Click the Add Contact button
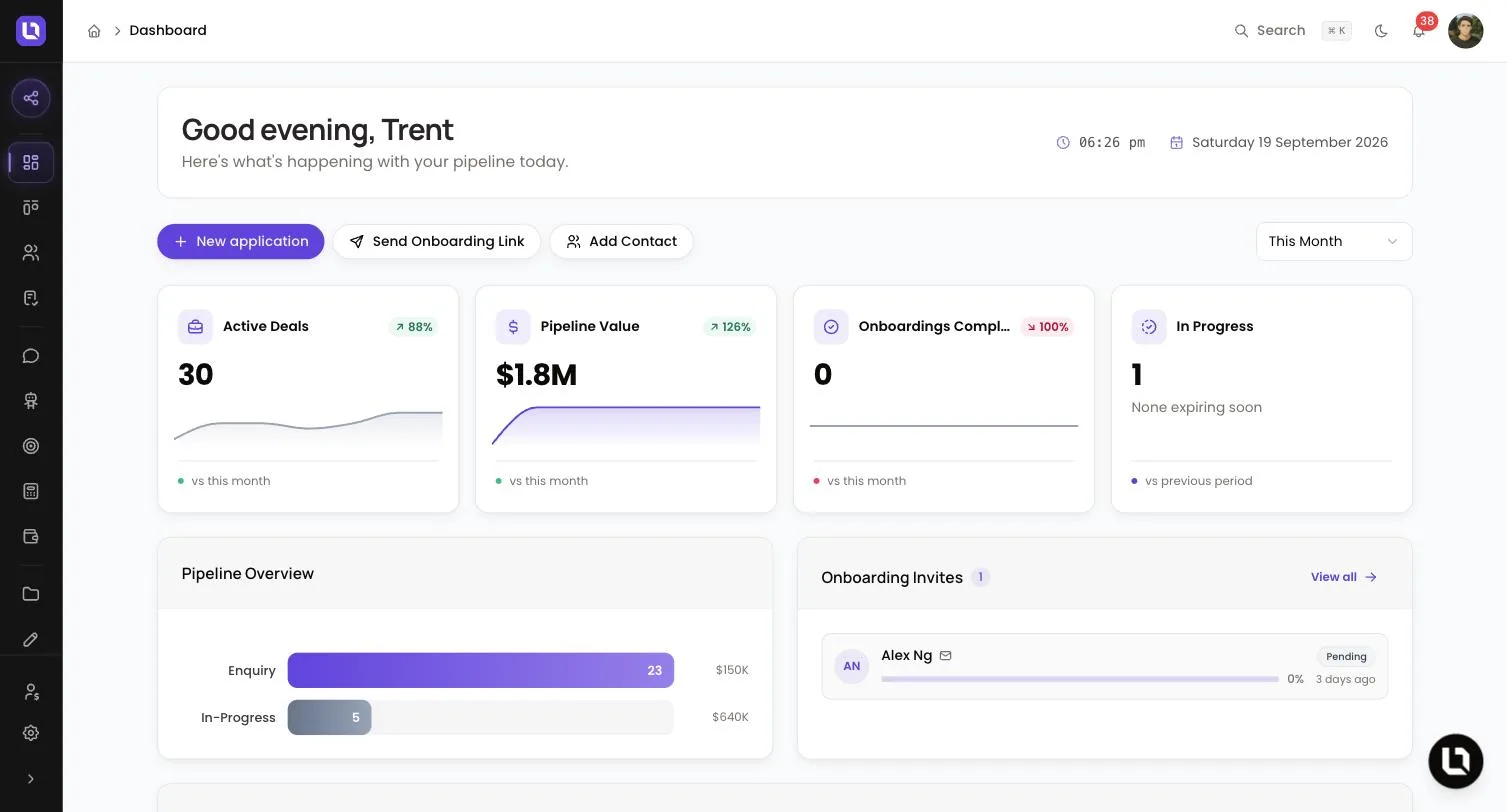This screenshot has width=1507, height=812. pyautogui.click(x=621, y=241)
